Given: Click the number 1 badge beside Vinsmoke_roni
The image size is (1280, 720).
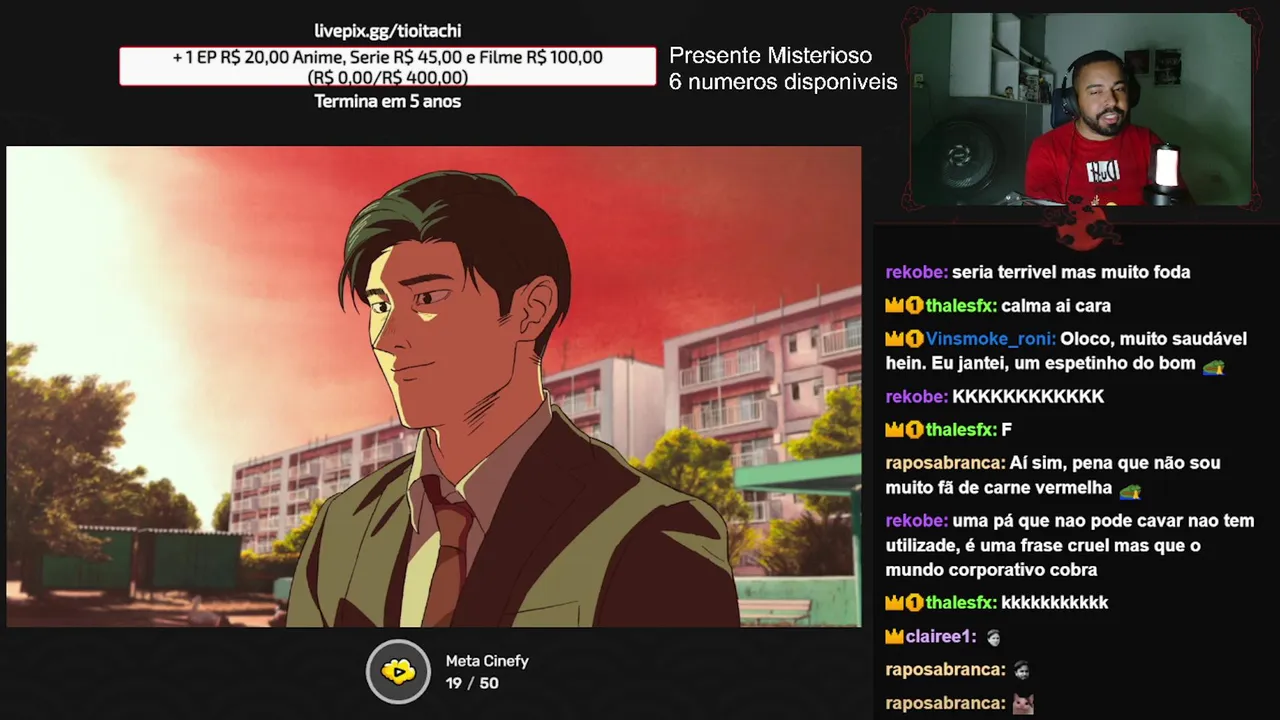Looking at the screenshot, I should point(914,339).
